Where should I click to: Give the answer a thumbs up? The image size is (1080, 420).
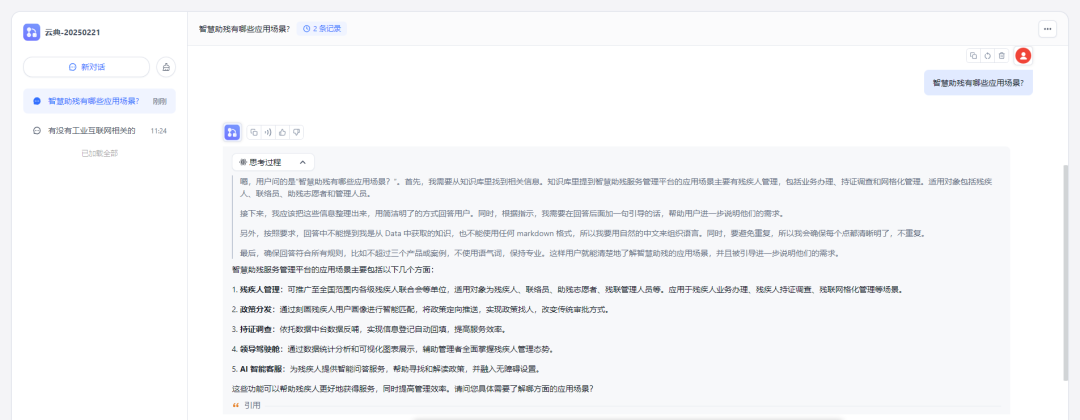[282, 132]
